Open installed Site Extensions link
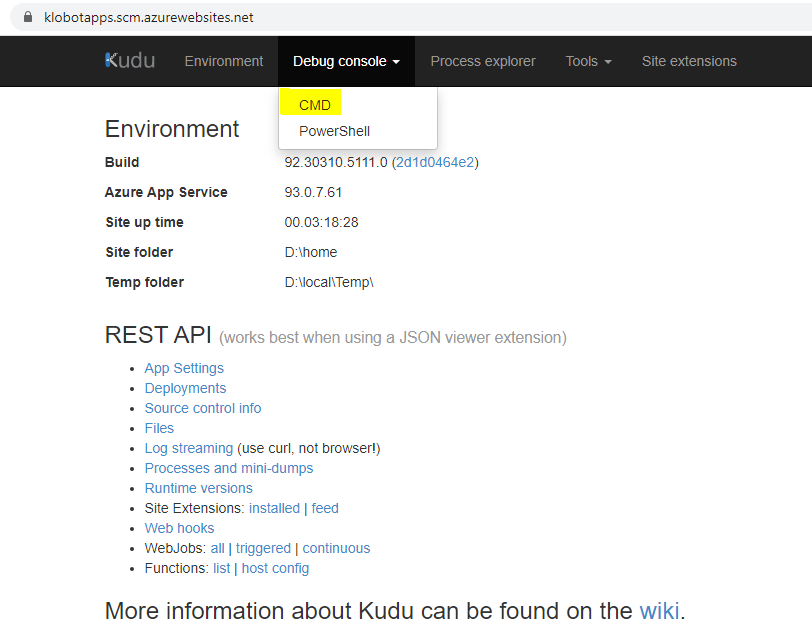This screenshot has height=635, width=812. pos(274,508)
